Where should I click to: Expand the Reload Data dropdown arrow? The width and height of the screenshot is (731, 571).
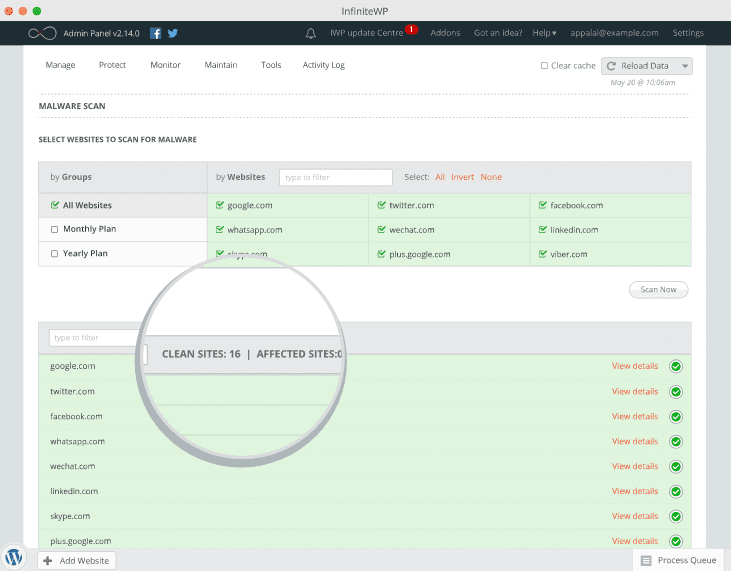(x=684, y=66)
